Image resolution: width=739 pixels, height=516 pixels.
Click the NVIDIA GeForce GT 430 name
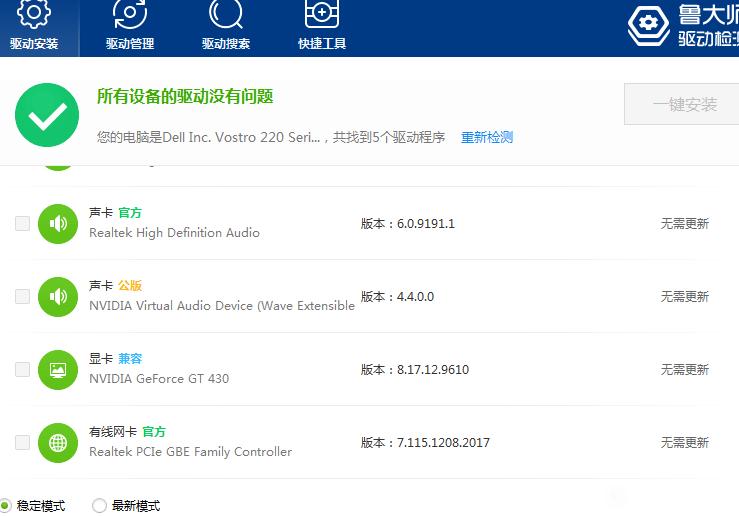159,379
